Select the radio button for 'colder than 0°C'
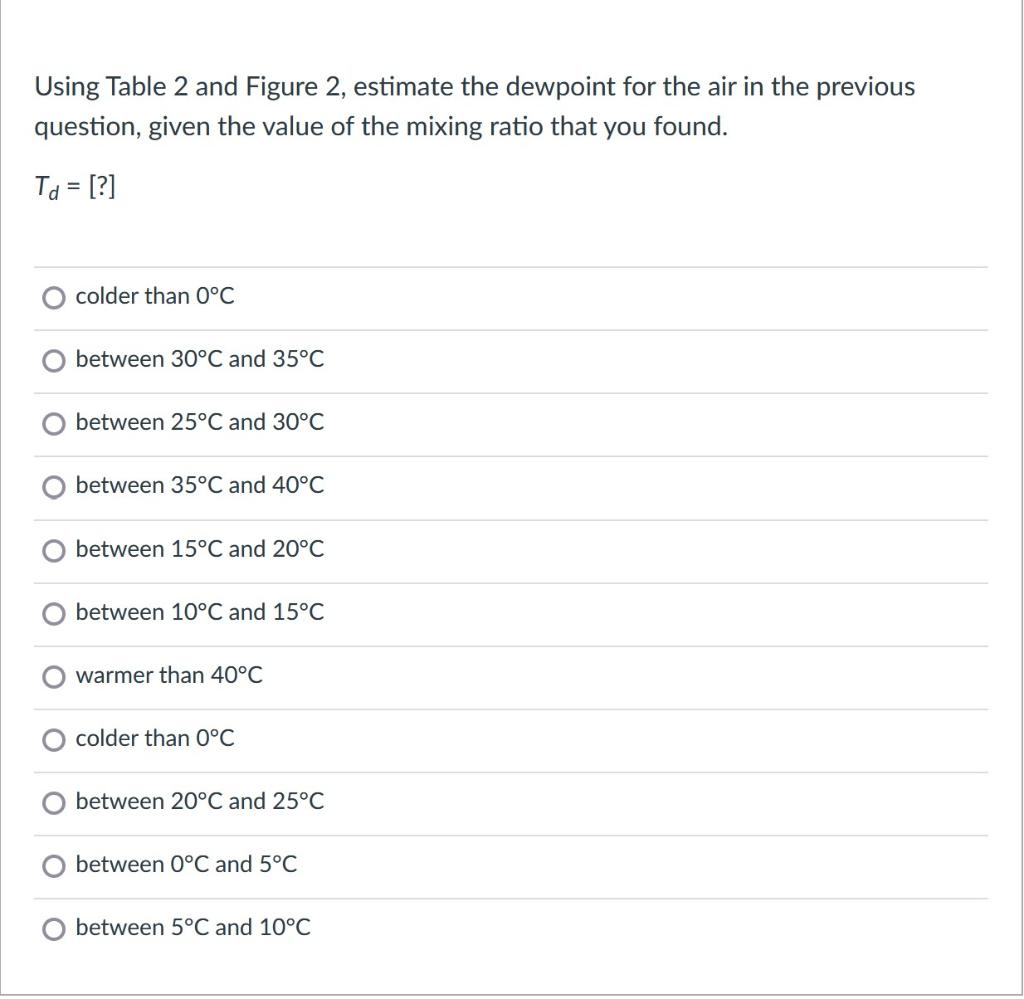Viewport: 1024px width, 999px height. [53, 297]
